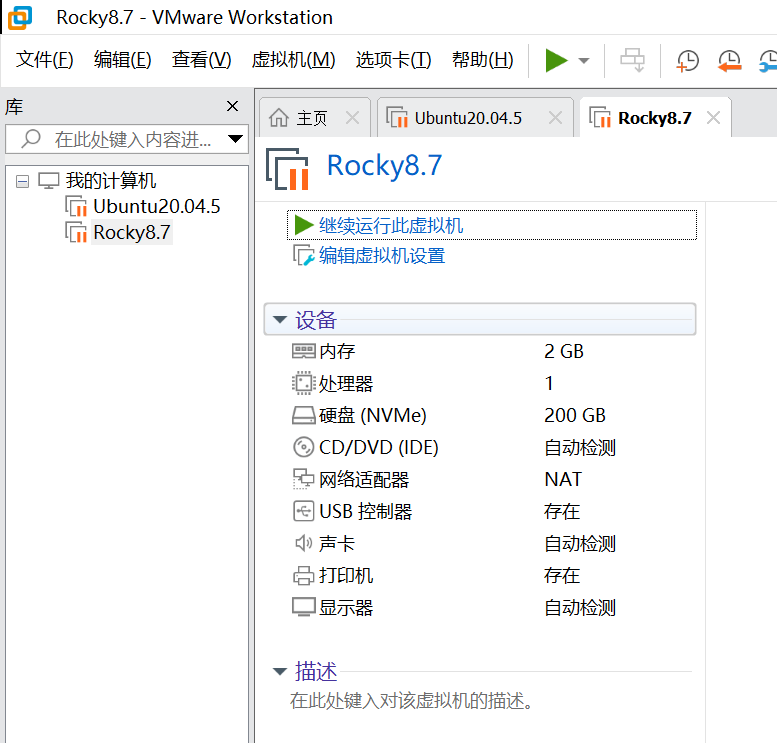Click the CD/DVD (IDE) device label

coord(379,447)
